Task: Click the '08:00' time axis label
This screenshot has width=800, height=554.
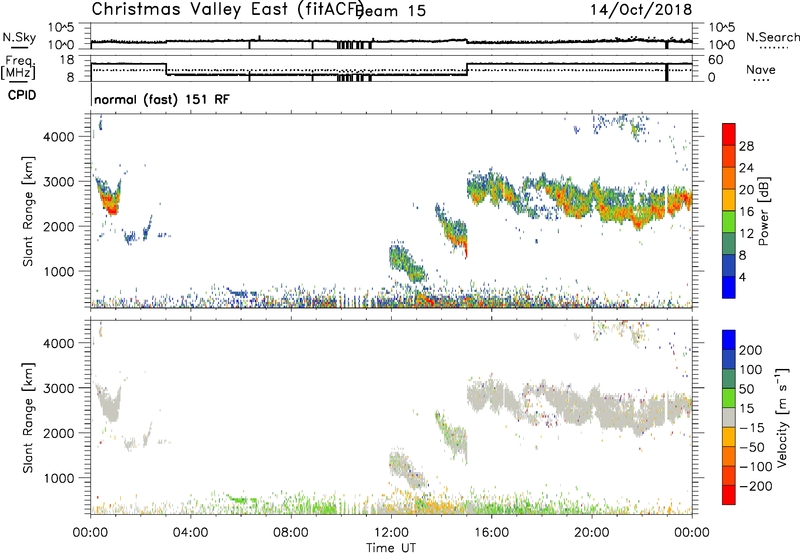Action: [291, 533]
